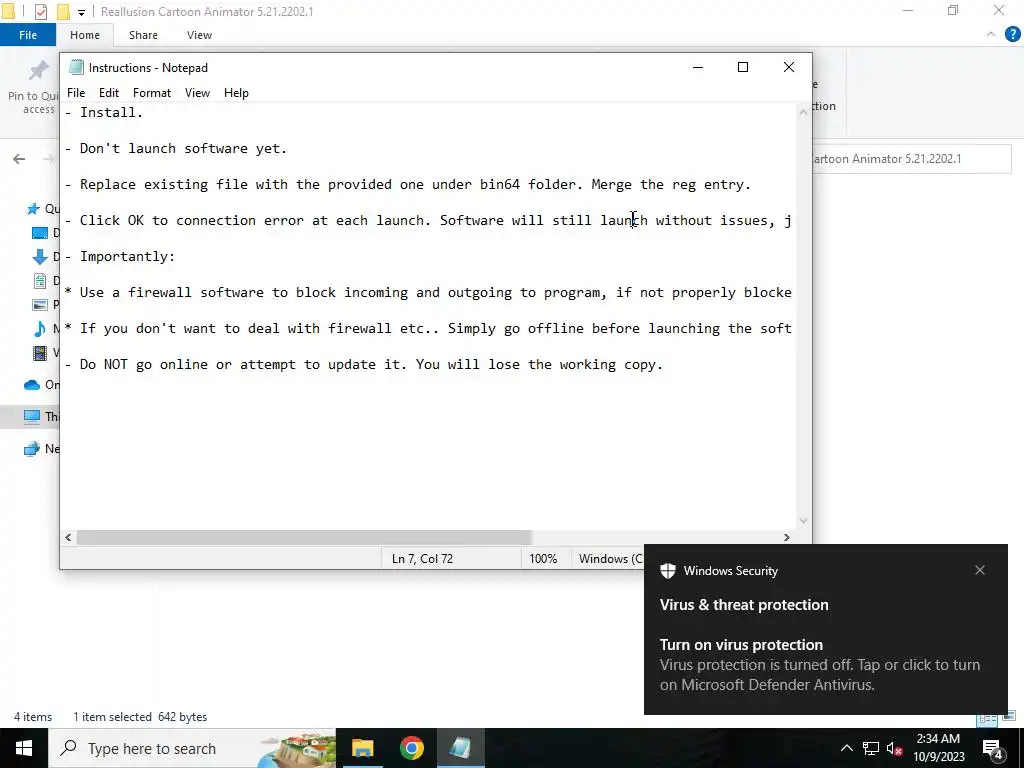The height and width of the screenshot is (768, 1024).
Task: Switch to Share tab in File Explorer
Action: [x=143, y=35]
